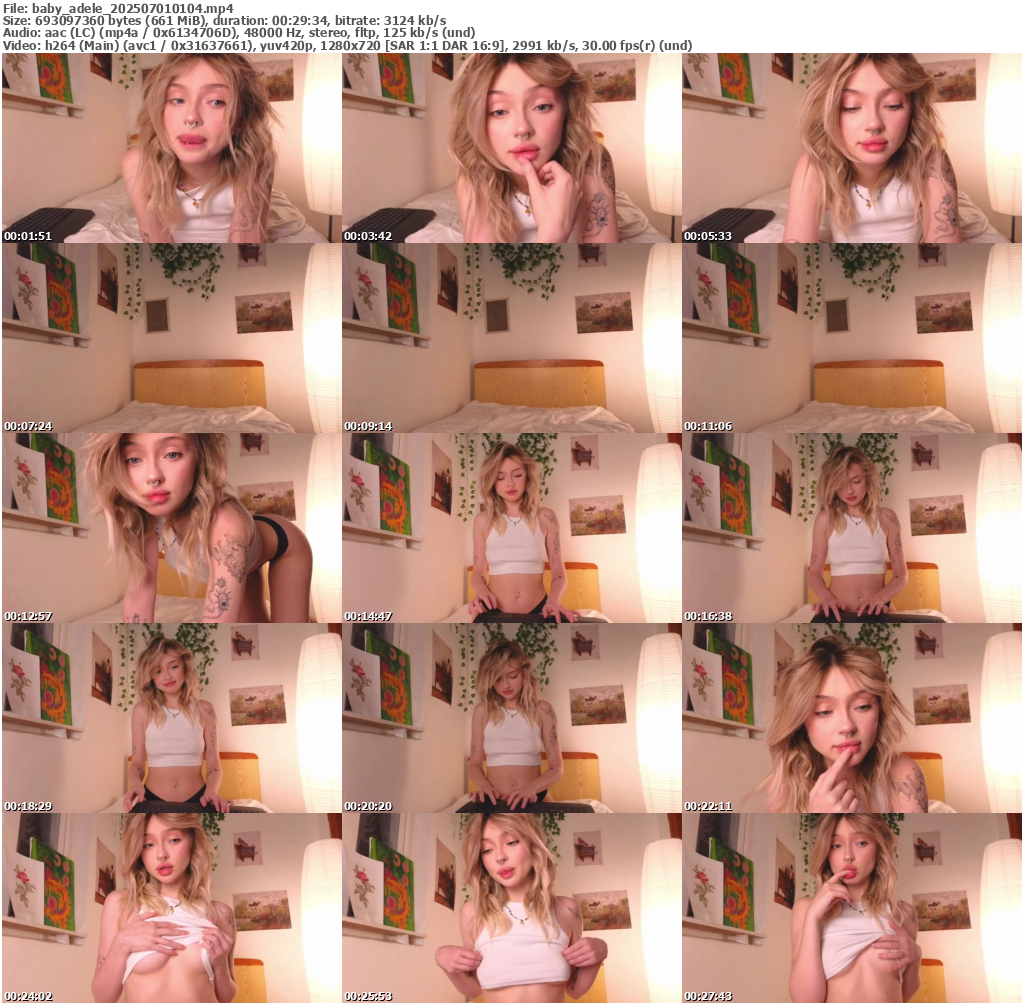Select the thumbnail stamped 00:01:51

point(172,148)
